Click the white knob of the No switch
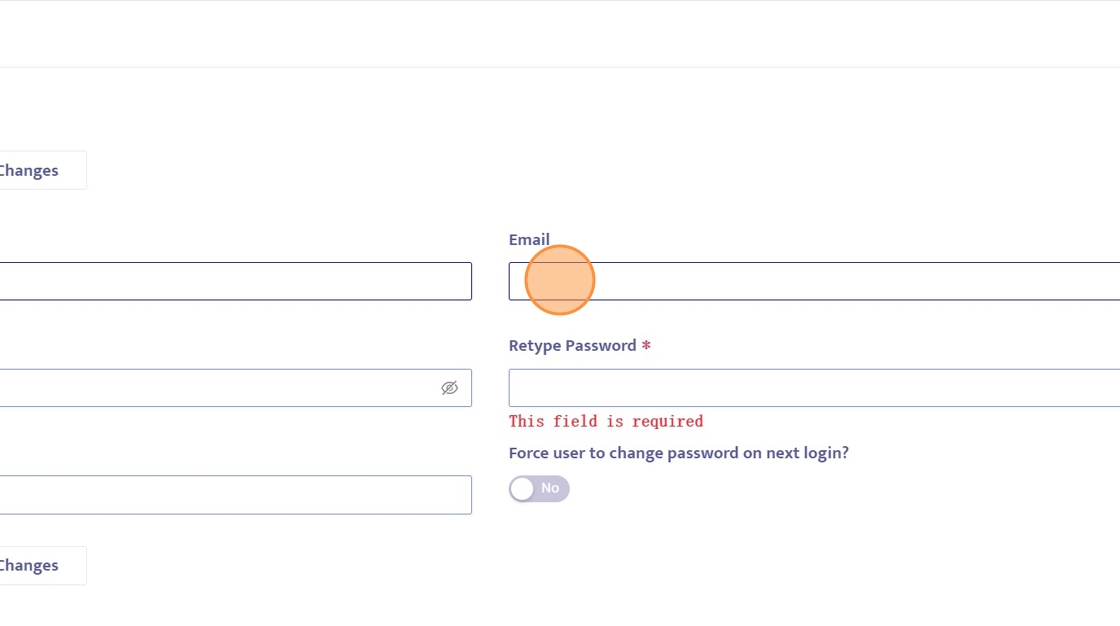 coord(522,489)
